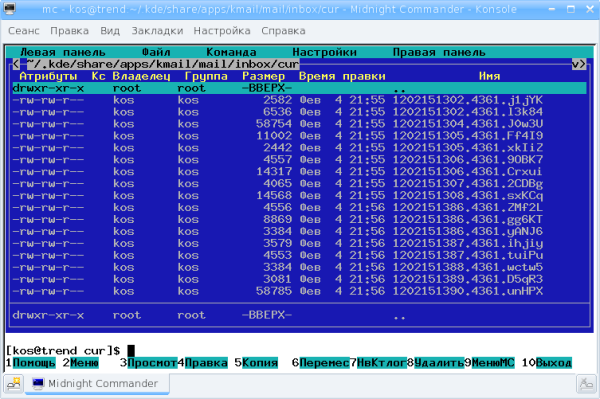
Task: Open the Справка menu
Action: [x=283, y=31]
